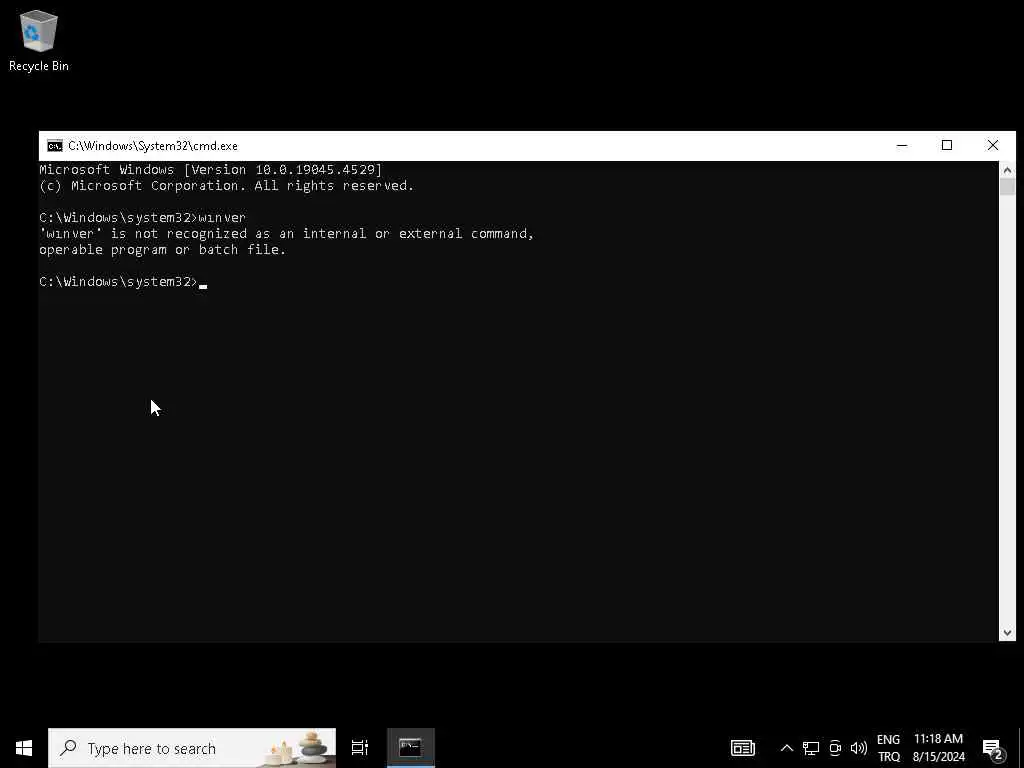Click the operable program or batch file line
Viewport: 1024px width, 768px height.
[x=163, y=249]
